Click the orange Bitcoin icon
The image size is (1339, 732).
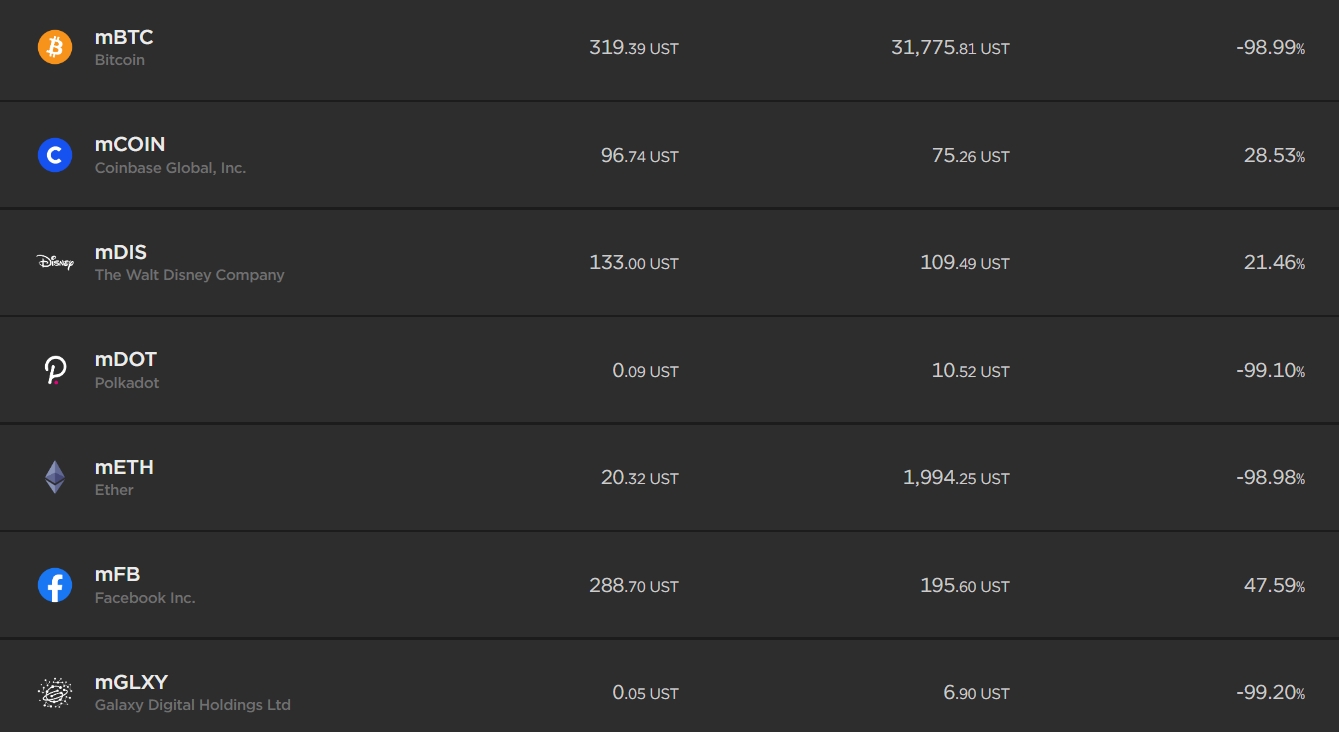(55, 47)
